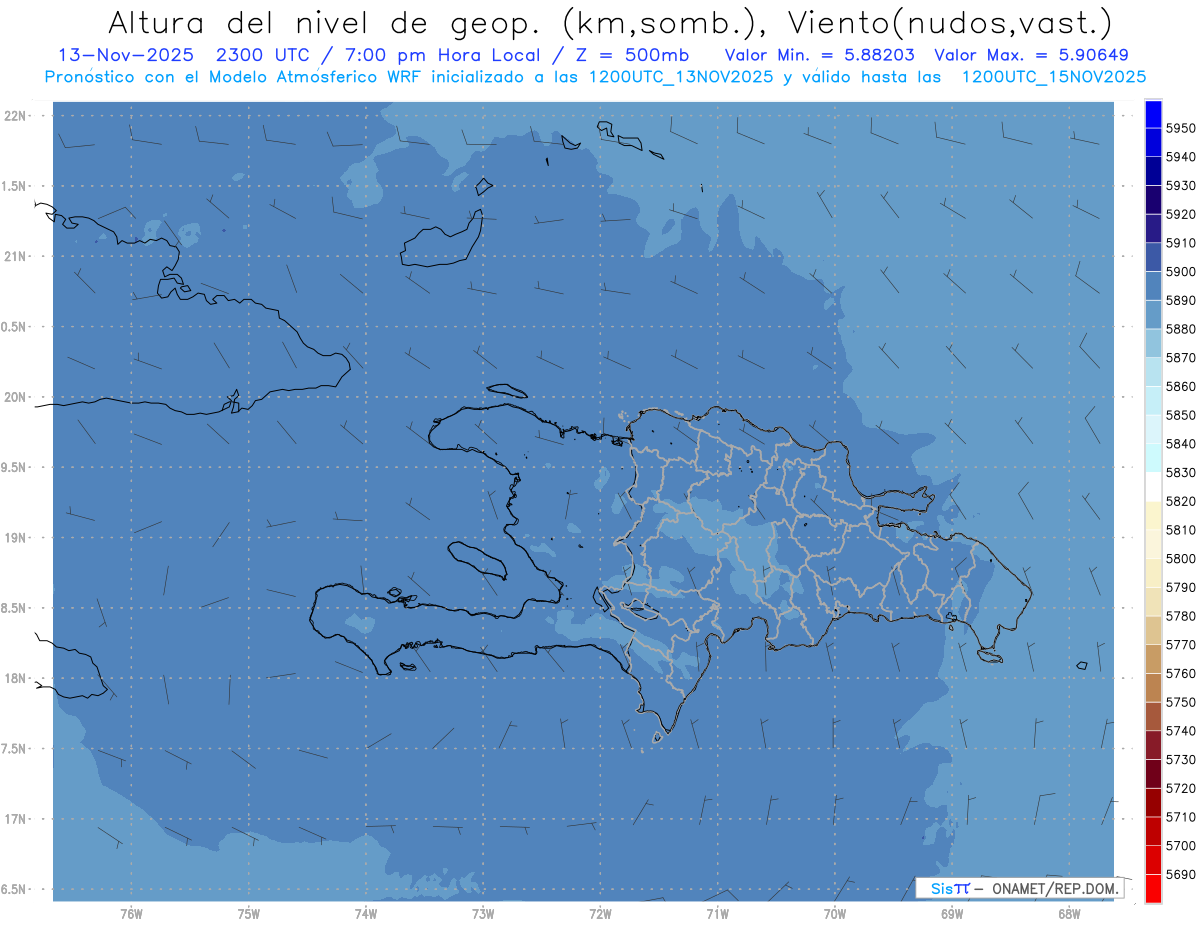
Task: Click the bright red legend swatch below 5690
Action: pyautogui.click(x=1153, y=887)
